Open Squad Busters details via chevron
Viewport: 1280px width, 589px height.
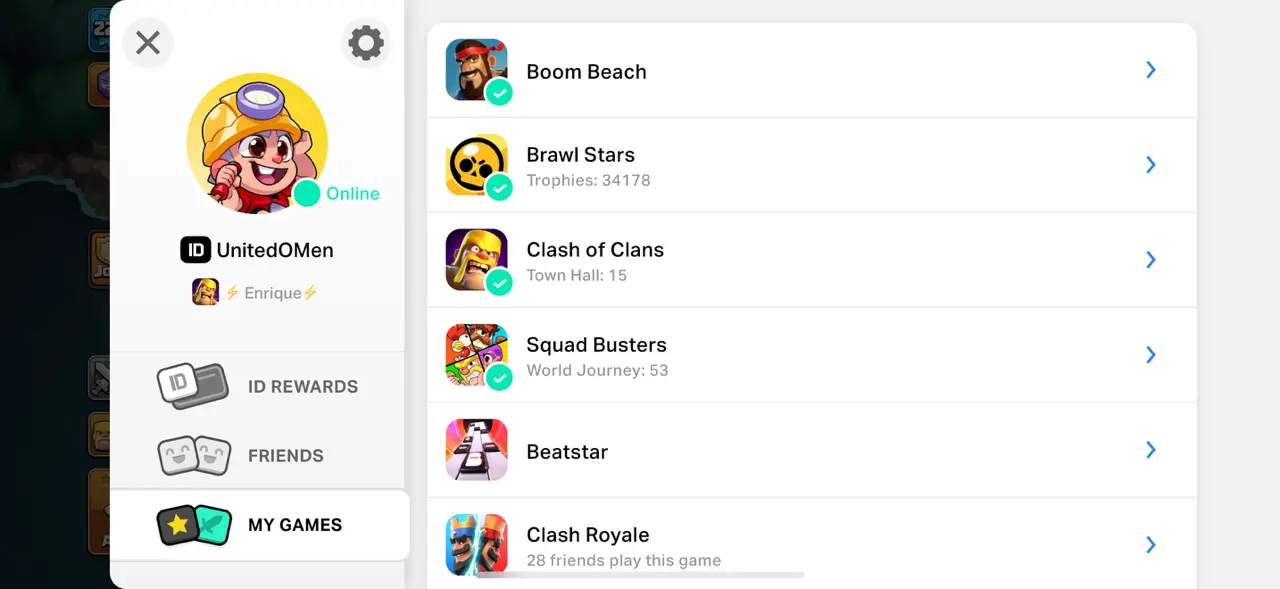pyautogui.click(x=1151, y=355)
